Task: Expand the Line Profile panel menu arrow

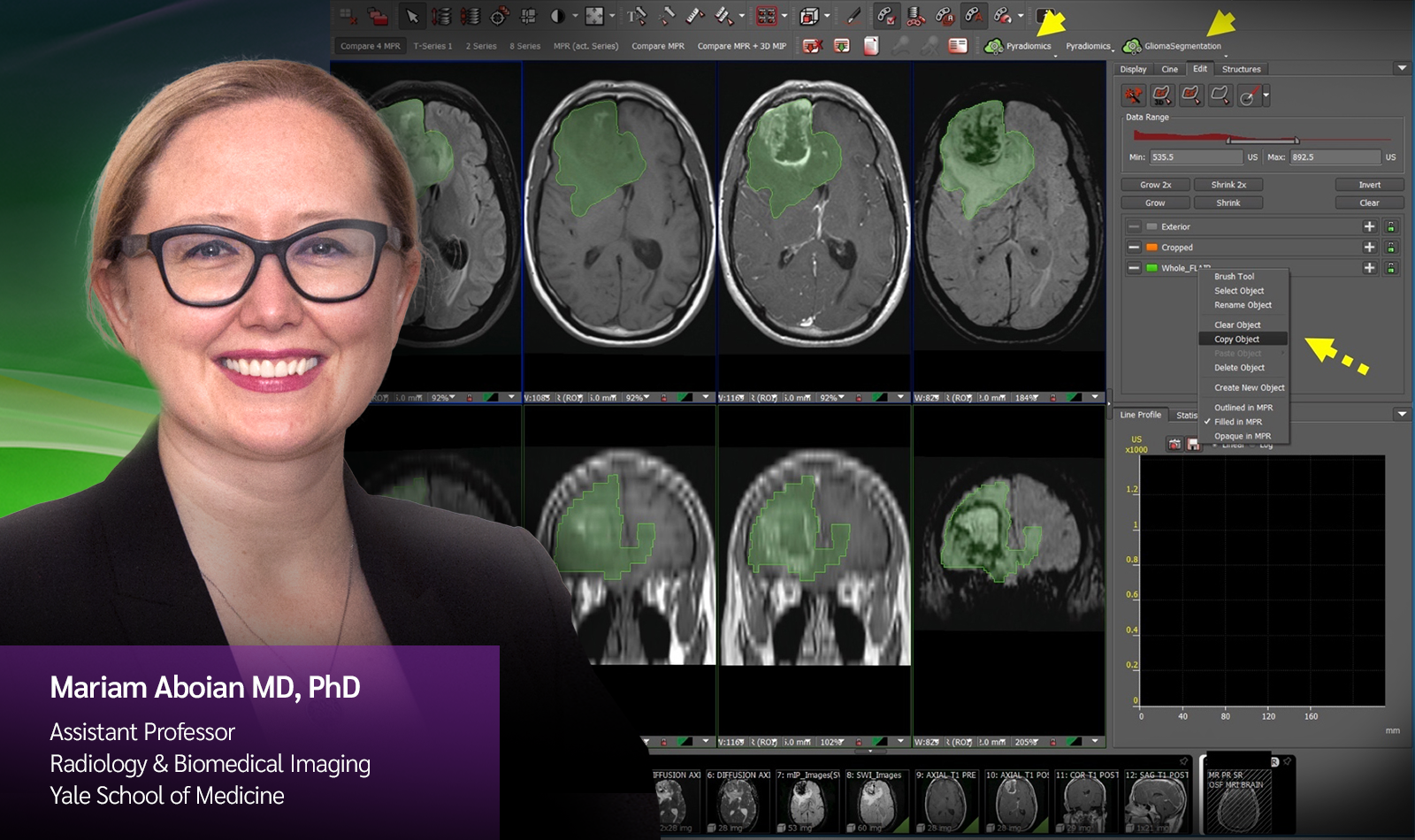Action: [1401, 415]
